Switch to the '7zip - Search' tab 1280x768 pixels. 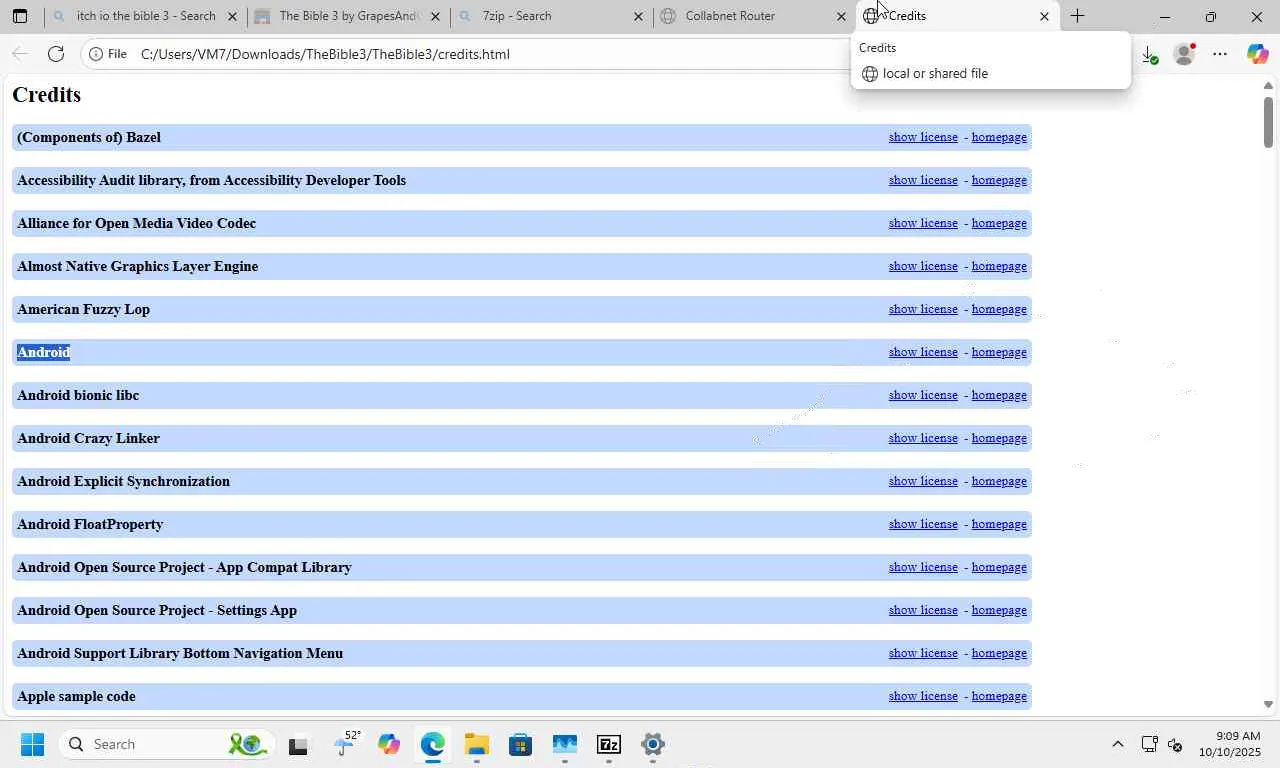point(550,16)
